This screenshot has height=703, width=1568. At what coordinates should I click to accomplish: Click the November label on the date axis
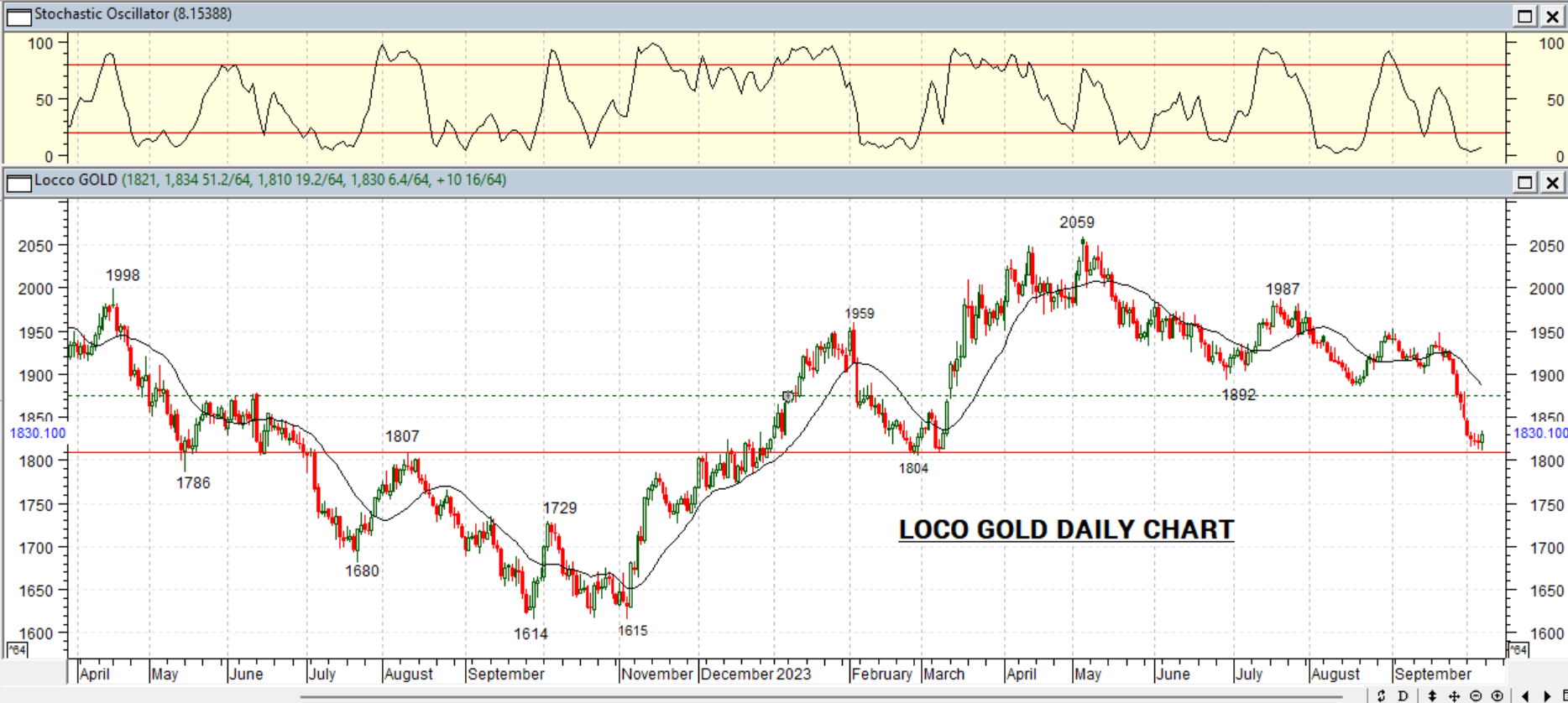click(x=657, y=674)
